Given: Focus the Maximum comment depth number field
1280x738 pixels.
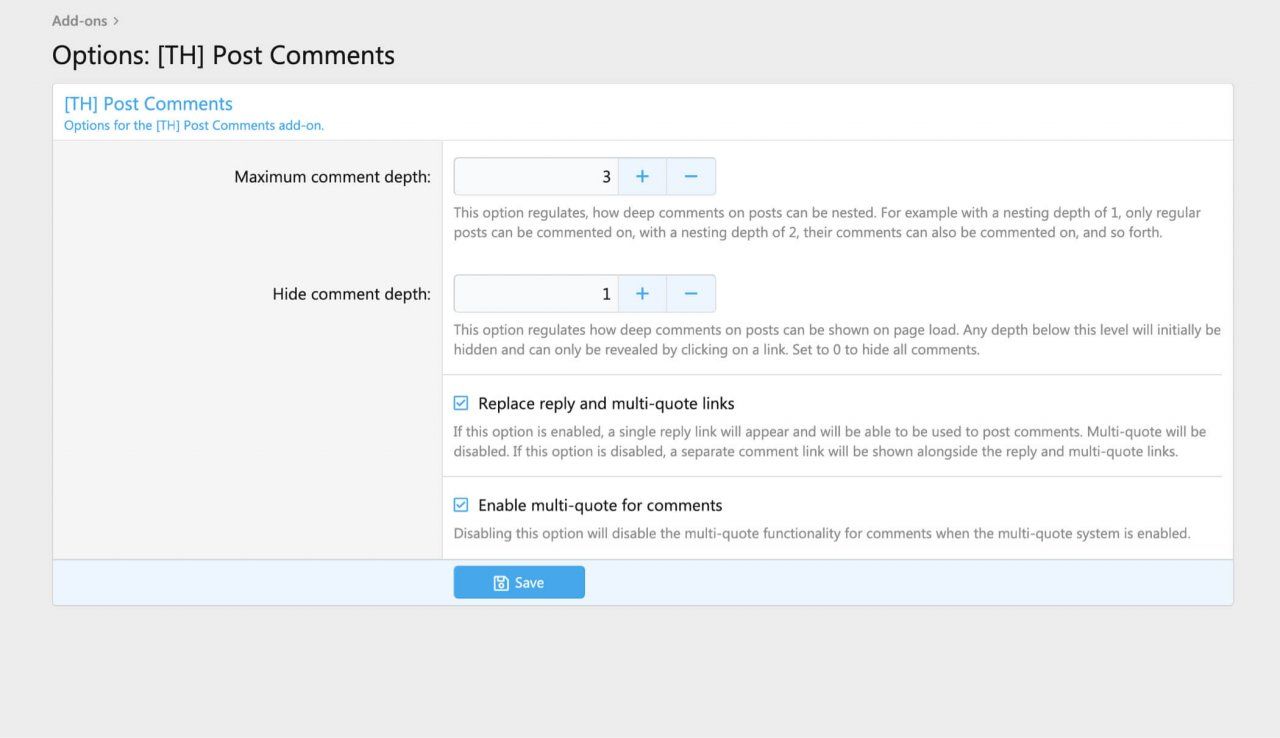Looking at the screenshot, I should tap(536, 177).
